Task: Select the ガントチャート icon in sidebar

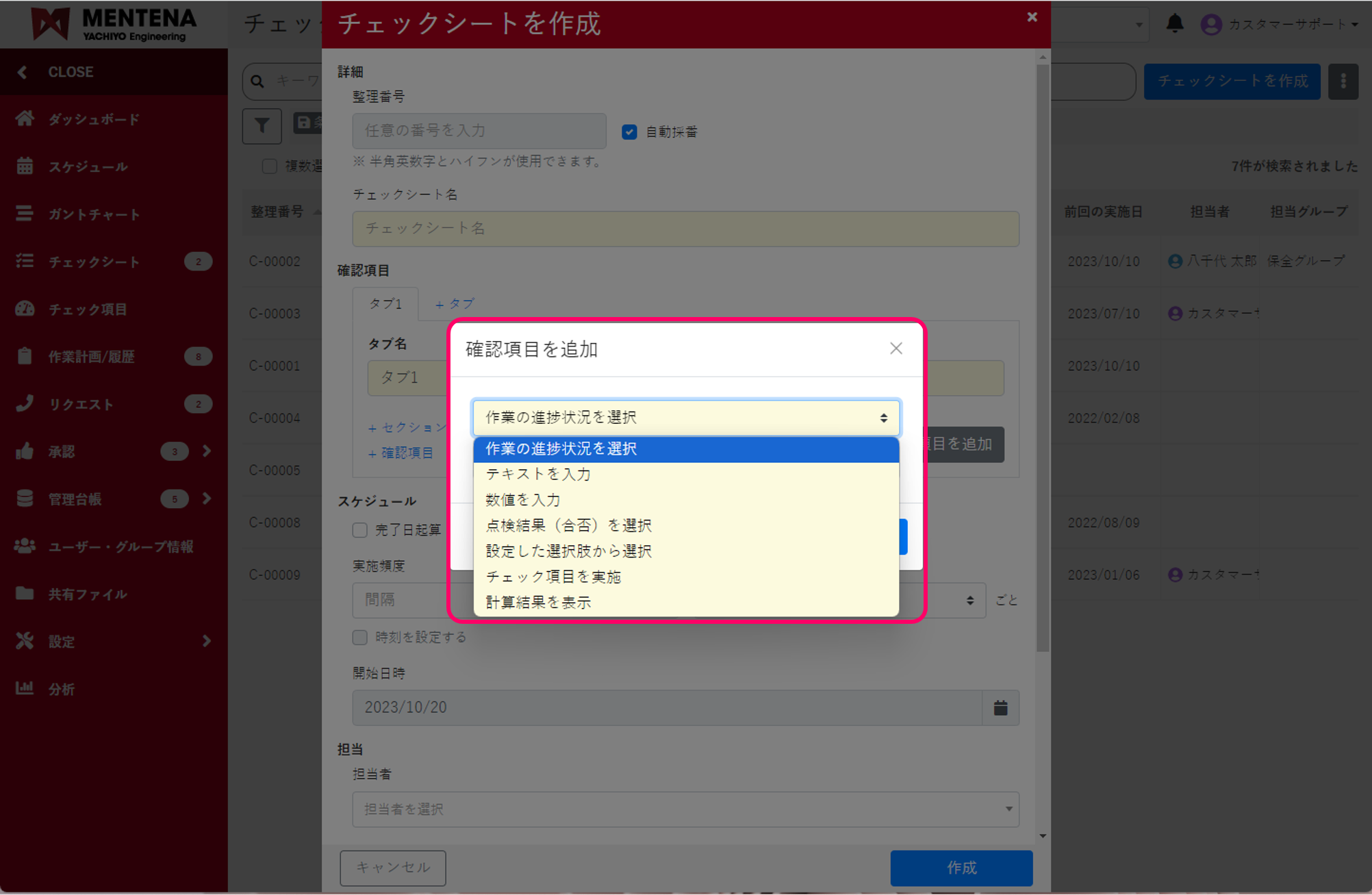Action: (x=25, y=214)
